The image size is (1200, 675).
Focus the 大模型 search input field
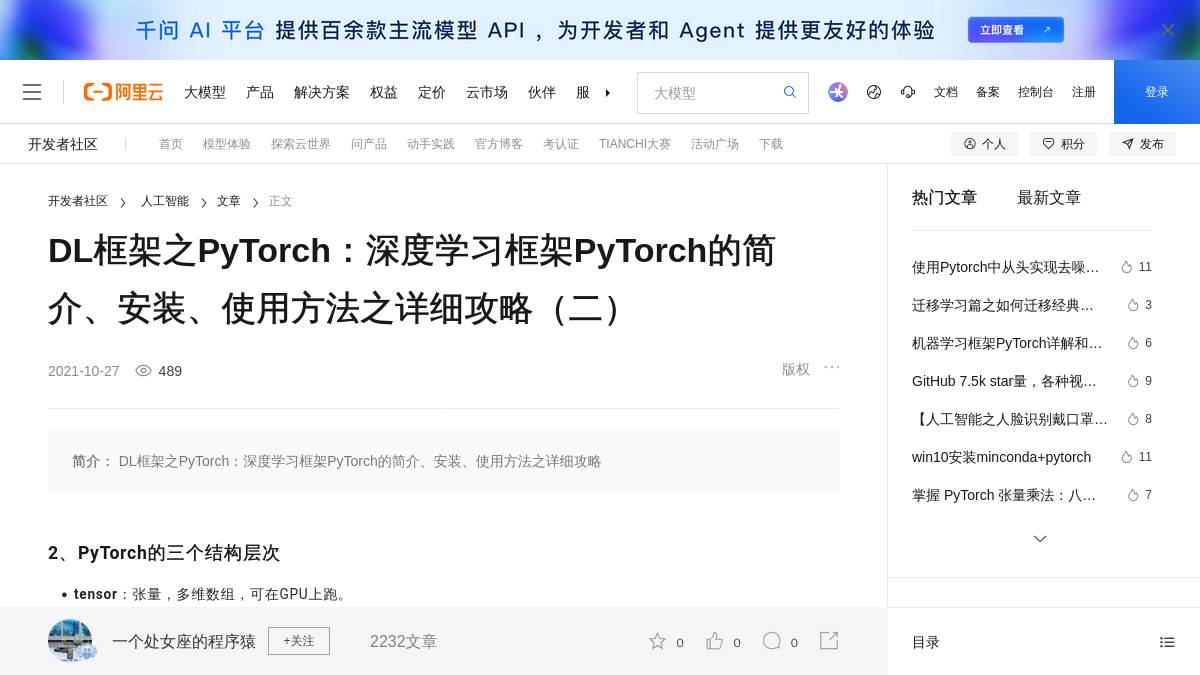click(x=710, y=93)
